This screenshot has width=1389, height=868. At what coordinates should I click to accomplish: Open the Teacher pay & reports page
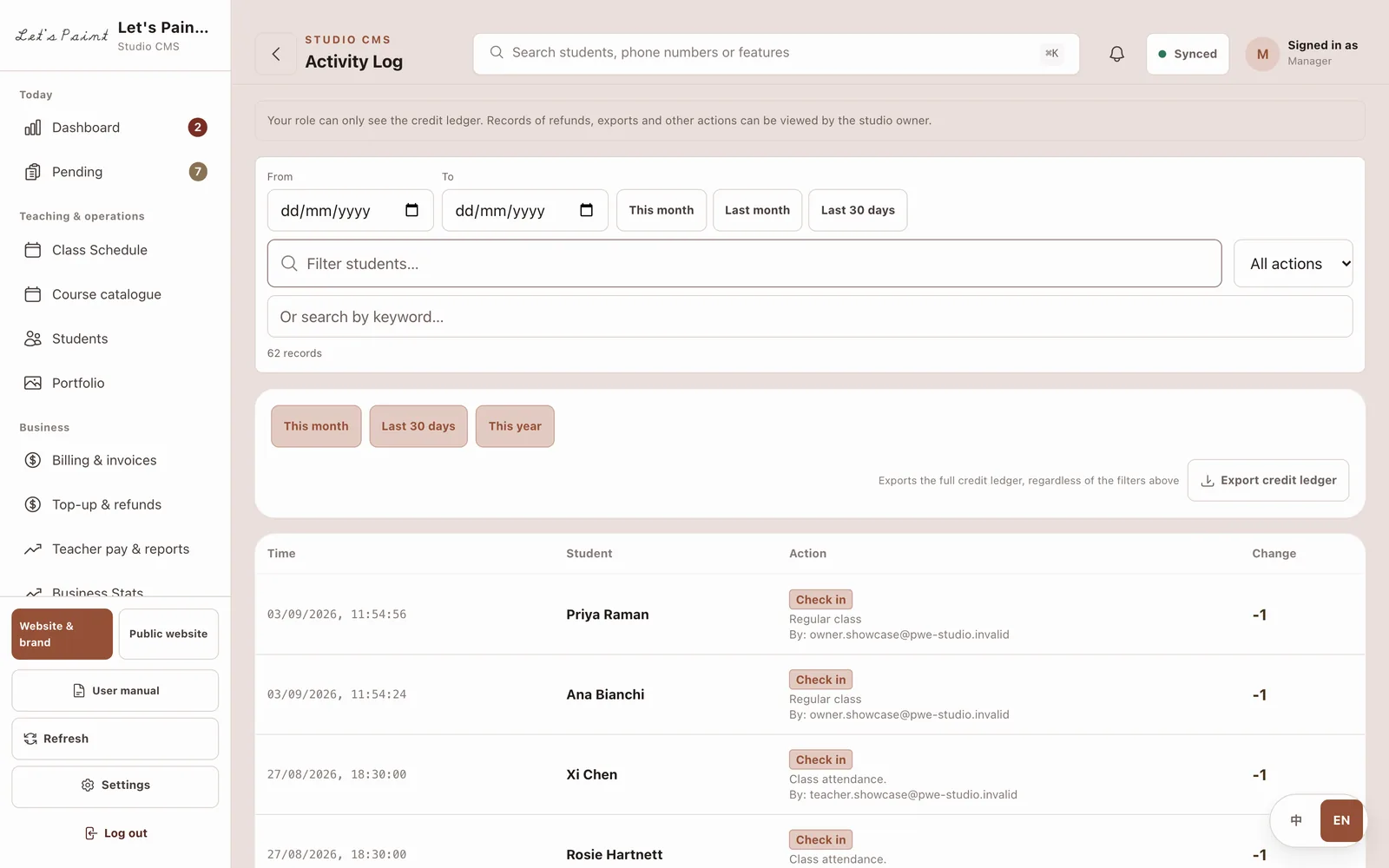(115, 549)
